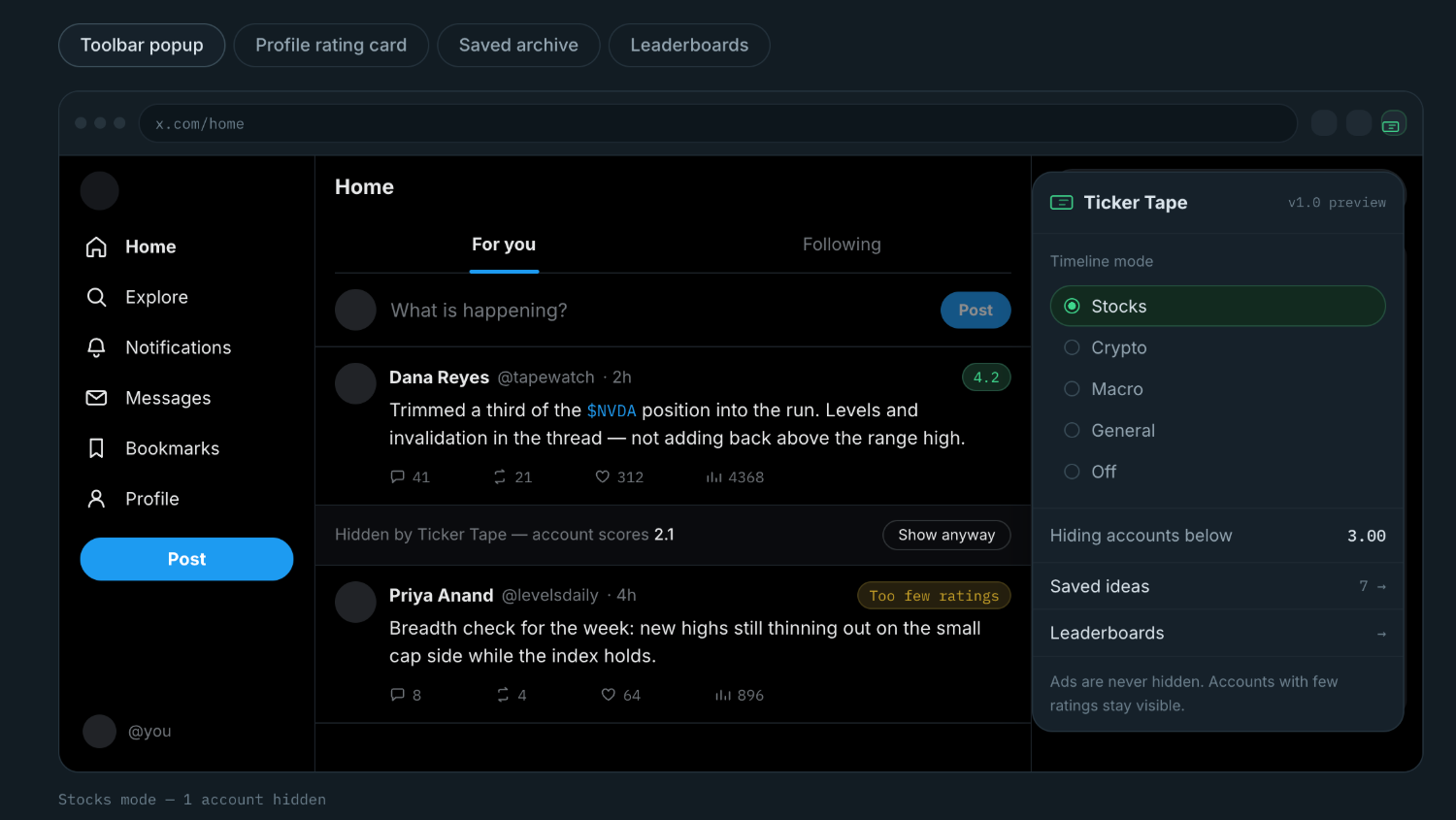Switch to the Toolbar popup tab
The height and width of the screenshot is (820, 1456).
142,46
